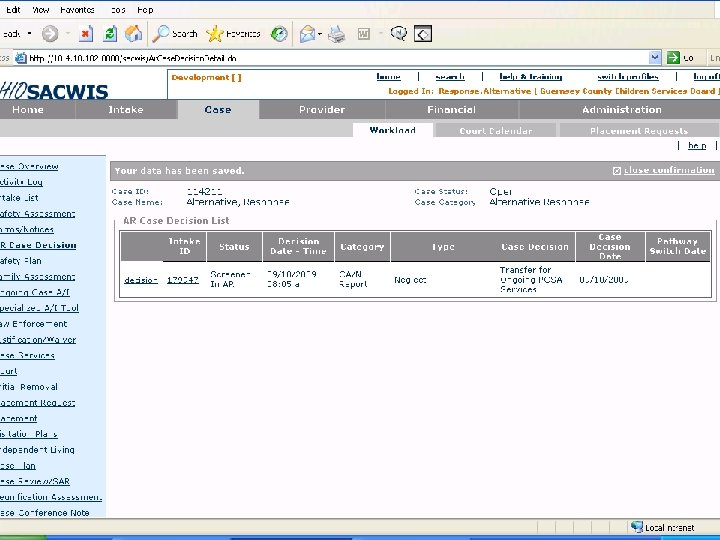Open Reunification Assessment sidebar link

pos(51,497)
